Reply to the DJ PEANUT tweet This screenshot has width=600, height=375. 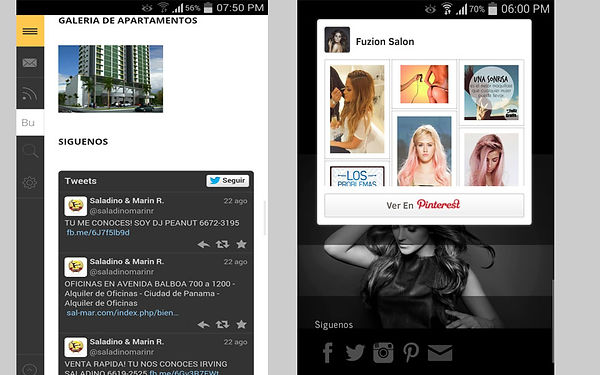point(204,244)
